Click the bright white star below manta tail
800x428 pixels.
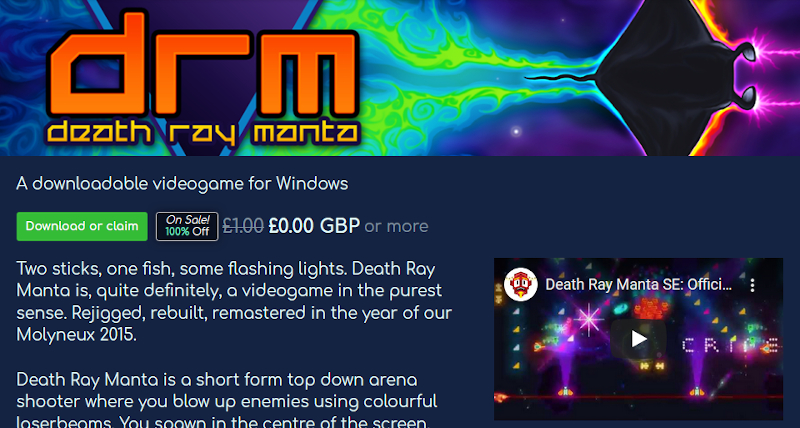pos(516,132)
